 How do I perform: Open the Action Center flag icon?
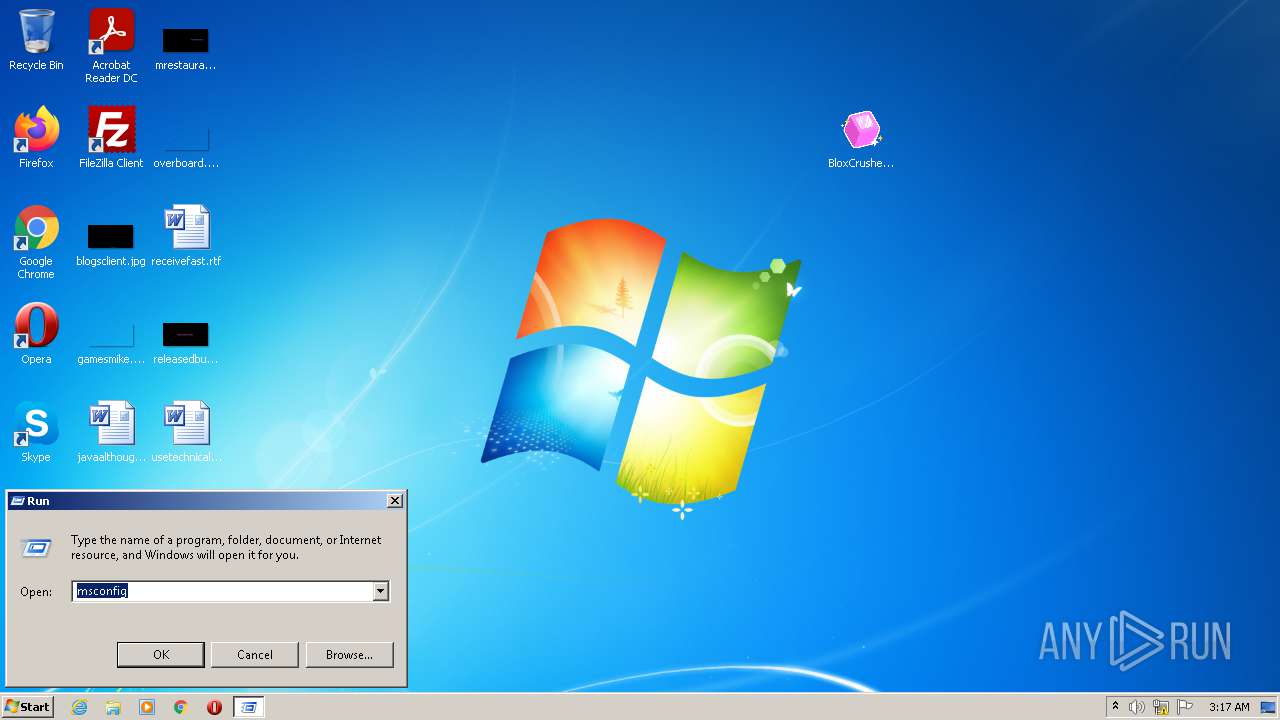pos(1185,707)
